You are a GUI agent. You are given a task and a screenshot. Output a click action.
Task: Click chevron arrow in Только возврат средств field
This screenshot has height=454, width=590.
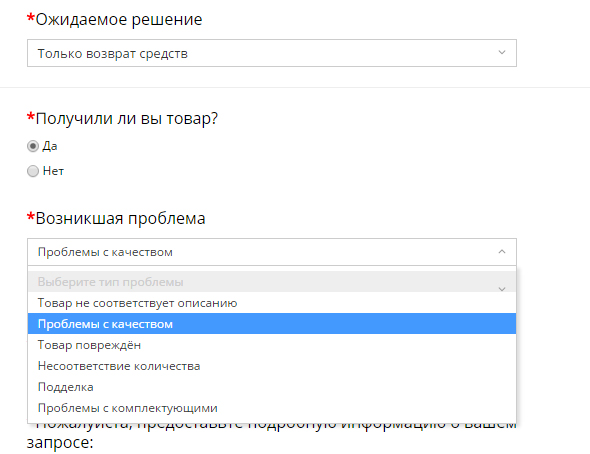(502, 52)
